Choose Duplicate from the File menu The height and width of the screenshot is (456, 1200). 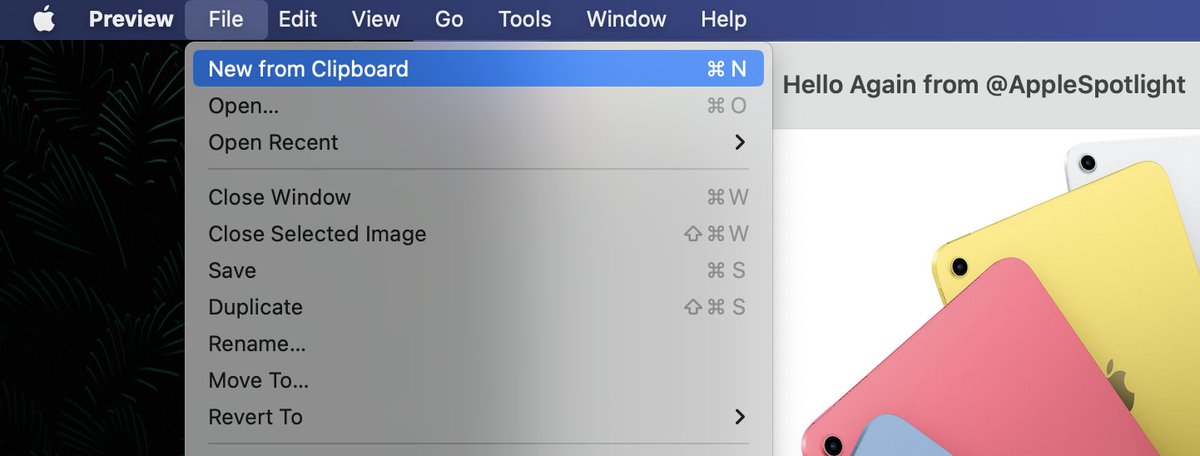(478, 307)
